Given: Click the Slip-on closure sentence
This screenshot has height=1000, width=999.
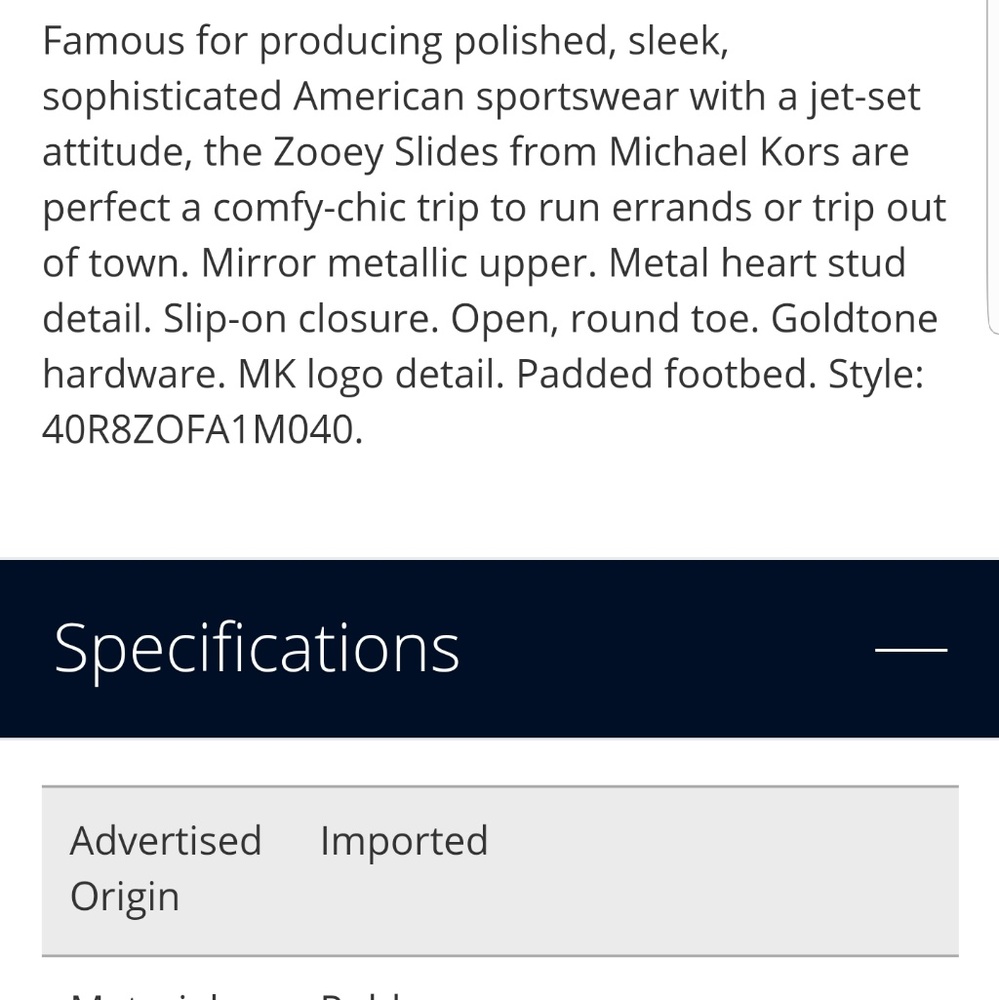Looking at the screenshot, I should click(x=301, y=319).
